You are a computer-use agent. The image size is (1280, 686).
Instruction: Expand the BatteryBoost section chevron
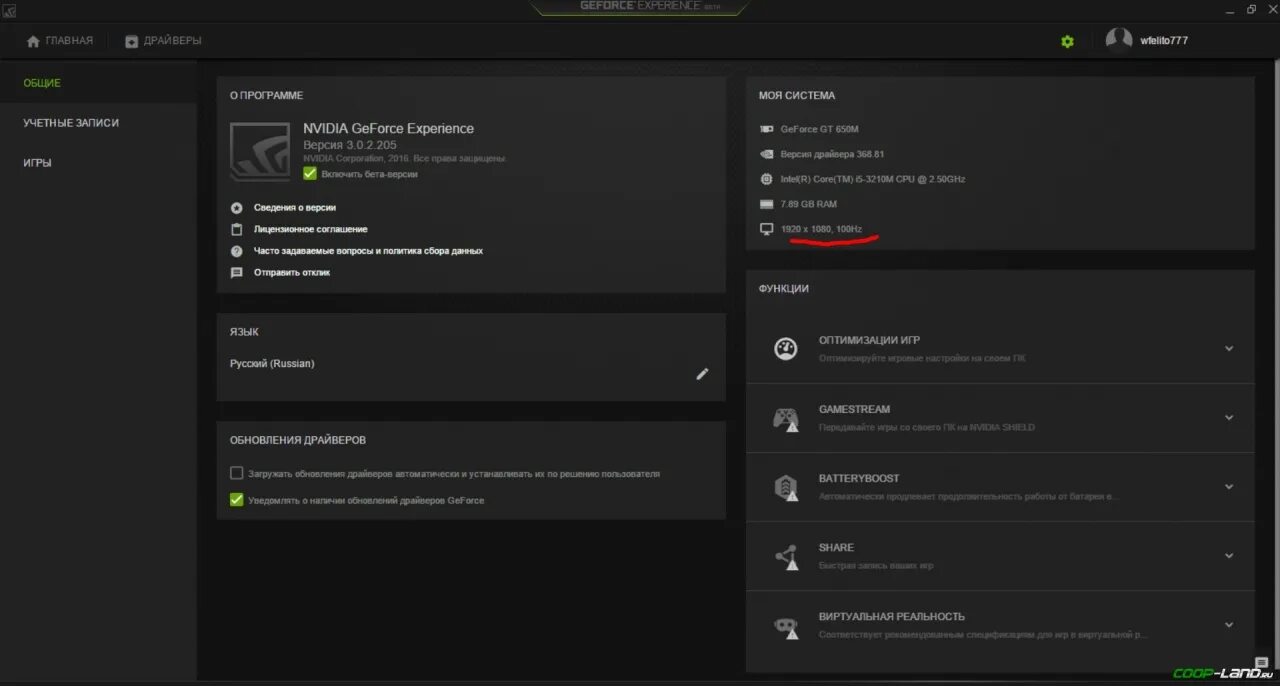pyautogui.click(x=1229, y=487)
